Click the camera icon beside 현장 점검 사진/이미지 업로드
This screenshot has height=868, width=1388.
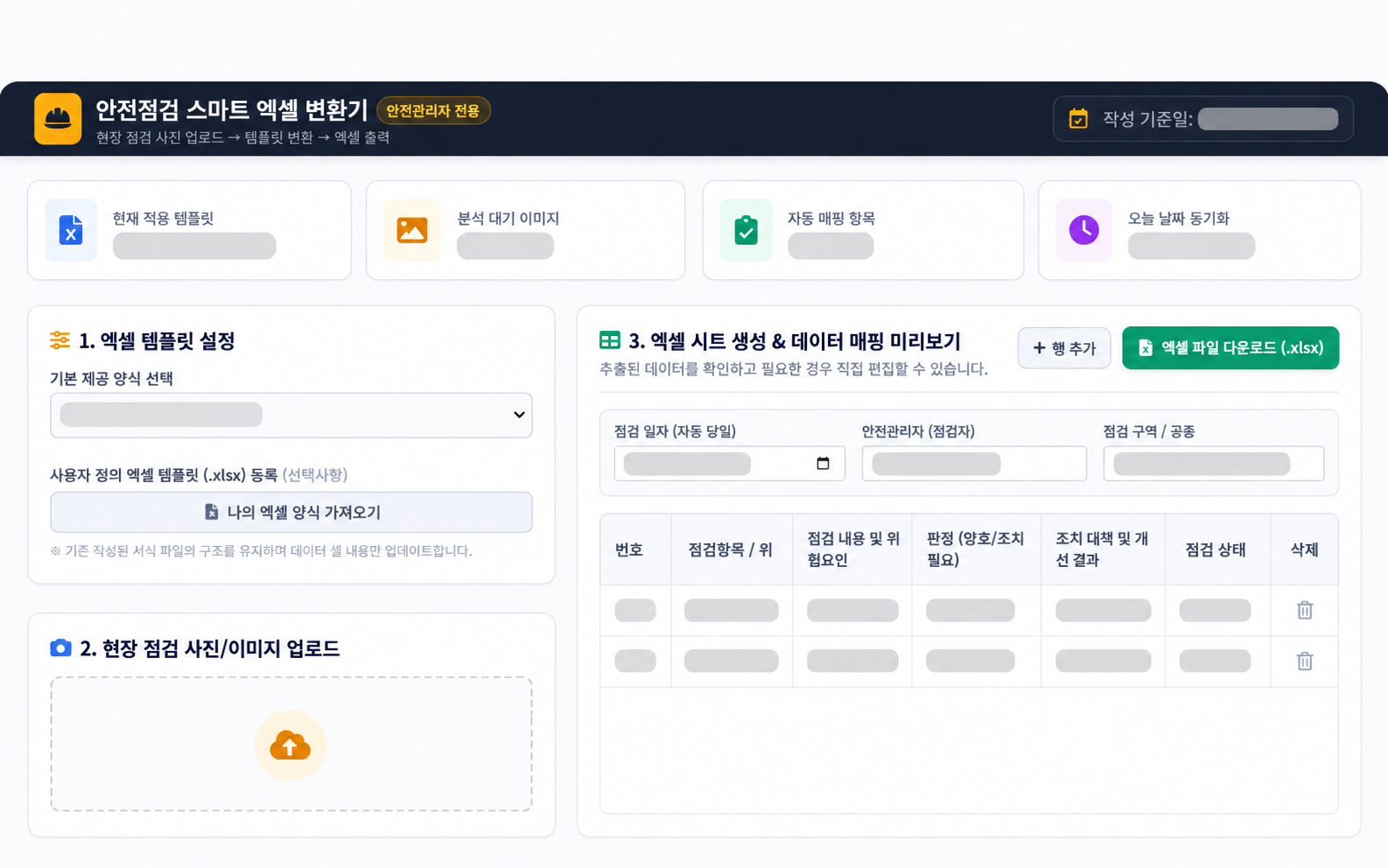60,648
